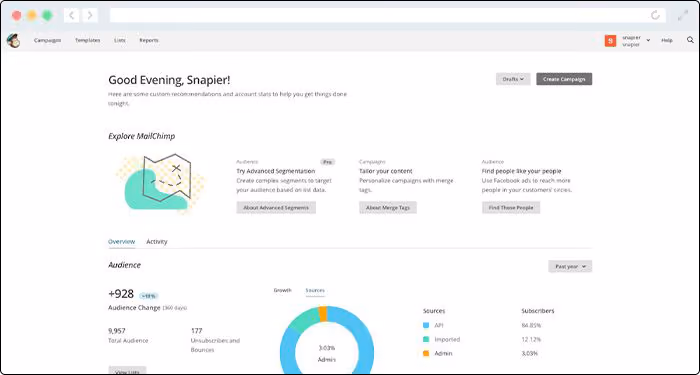Viewport: 700px width, 375px height.
Task: Open the Lists menu
Action: pyautogui.click(x=120, y=40)
